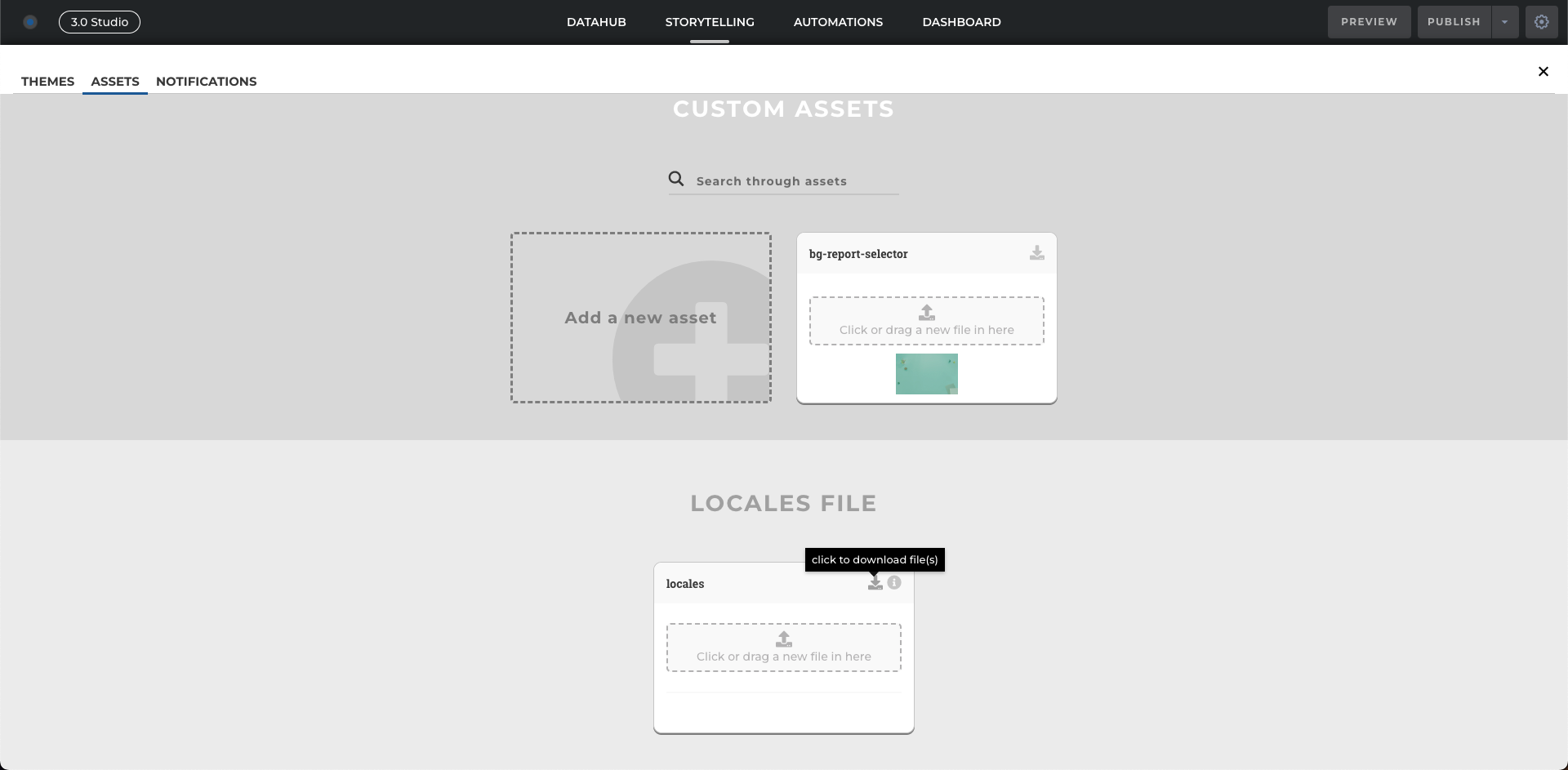Switch to the NOTIFICATIONS tab
The height and width of the screenshot is (770, 1568).
point(206,82)
